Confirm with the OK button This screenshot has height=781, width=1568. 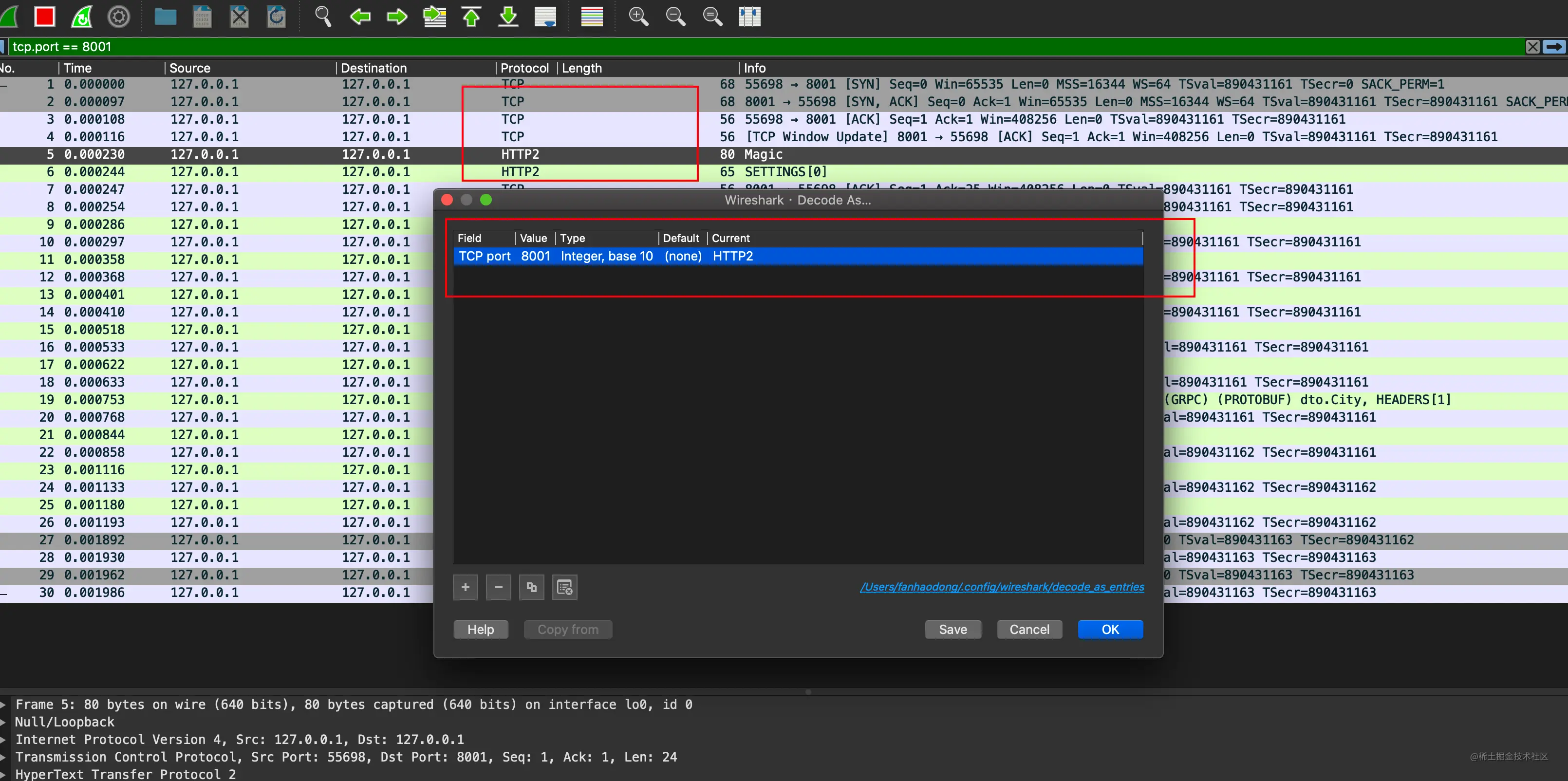click(x=1110, y=630)
